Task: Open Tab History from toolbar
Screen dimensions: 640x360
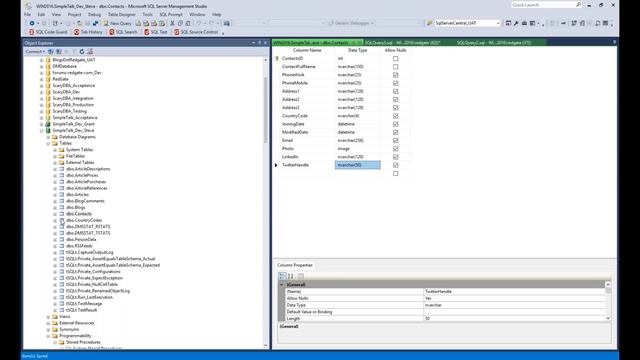Action: point(88,32)
